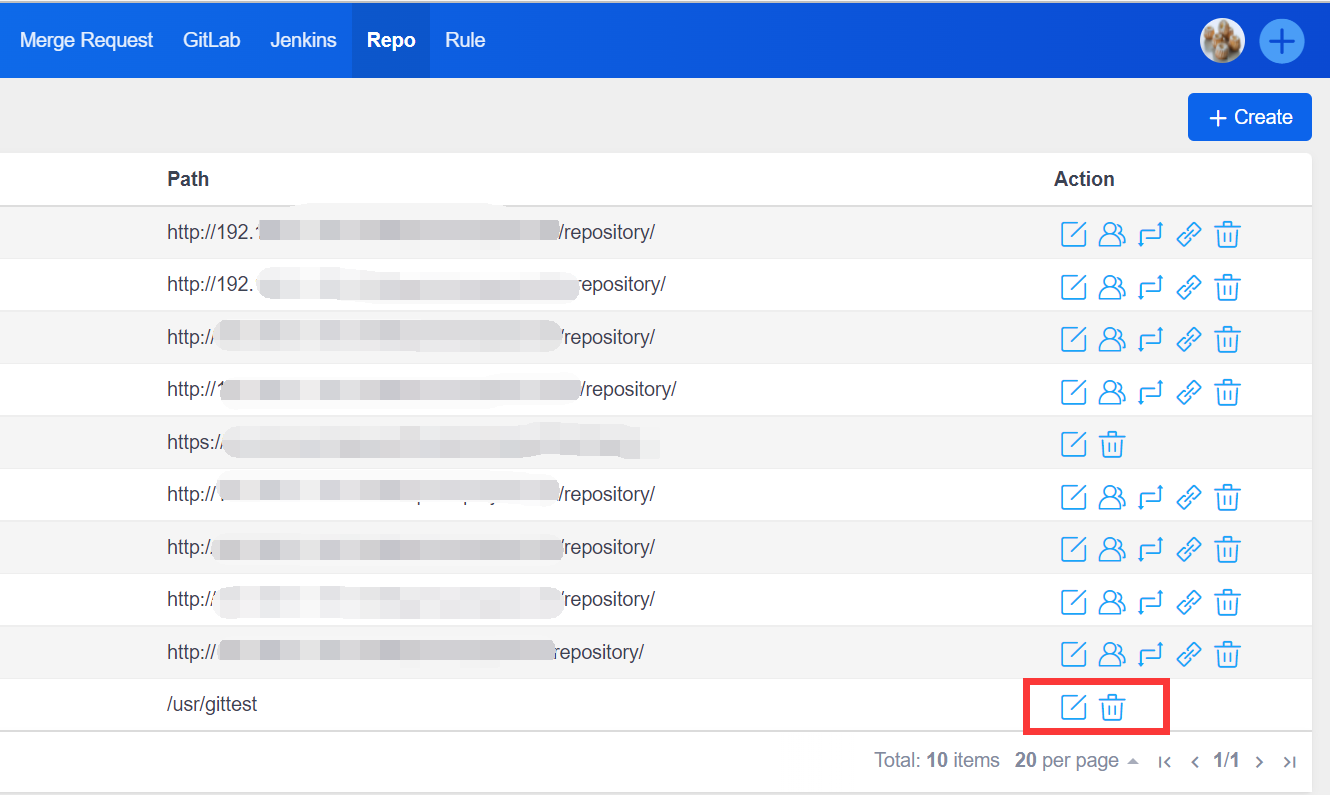Click sync arrows icon in first row
Viewport: 1330px width, 795px height.
point(1150,234)
